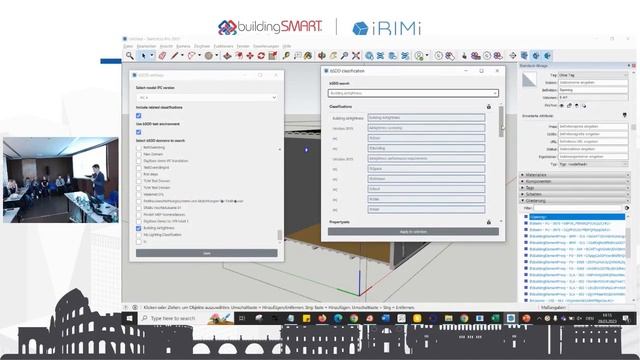Open the Tag dropdown in entity info
640x360 pixels.
593,75
